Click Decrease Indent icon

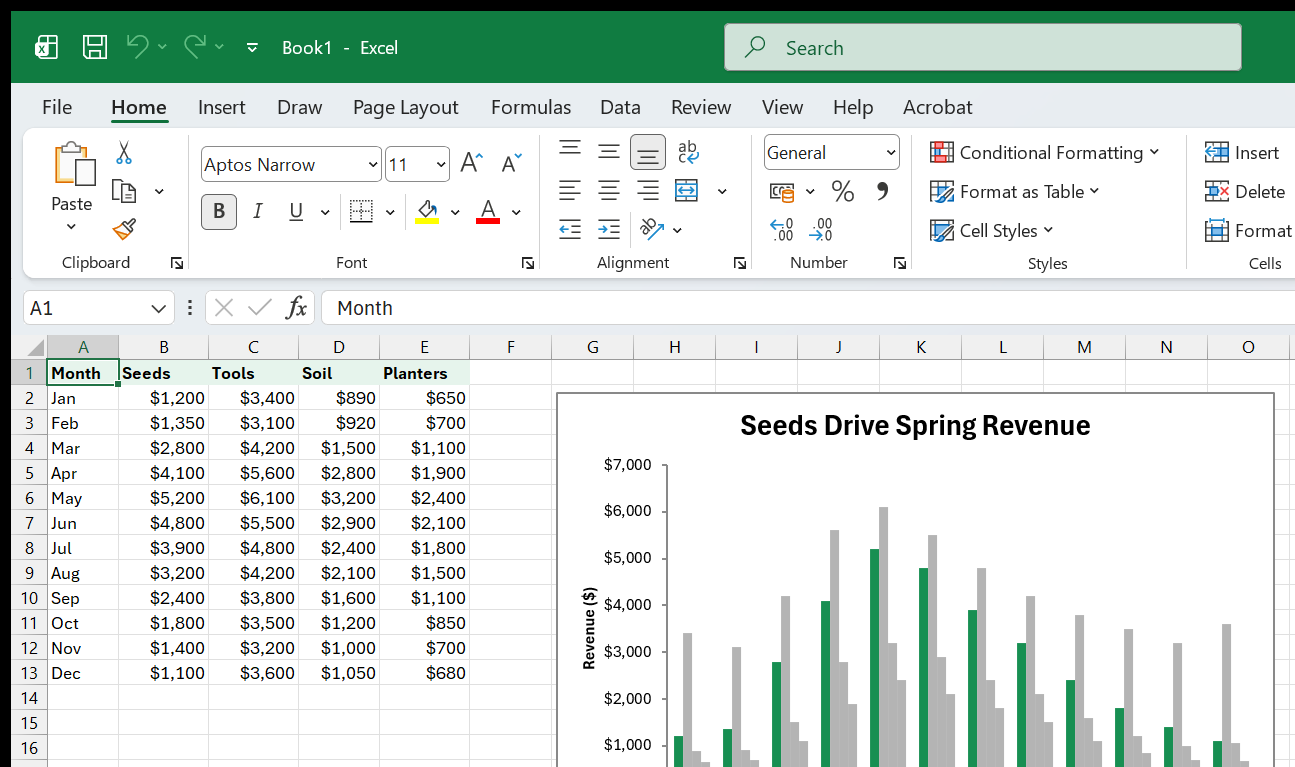tap(570, 229)
